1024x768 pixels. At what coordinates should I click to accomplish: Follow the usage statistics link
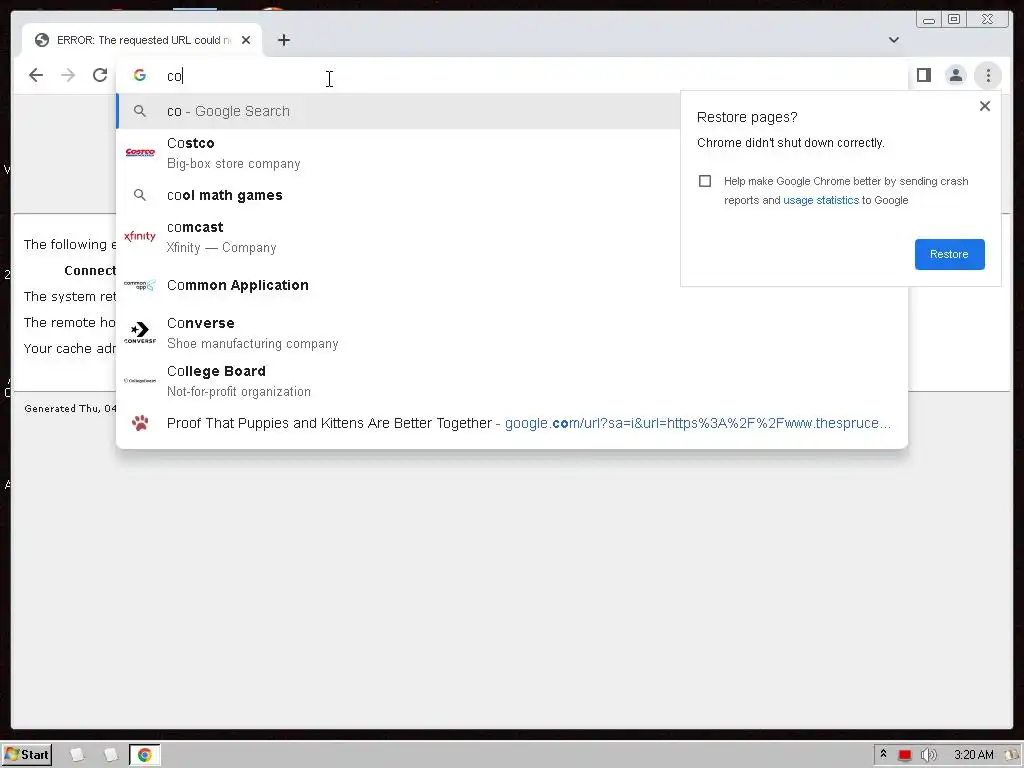tap(821, 200)
